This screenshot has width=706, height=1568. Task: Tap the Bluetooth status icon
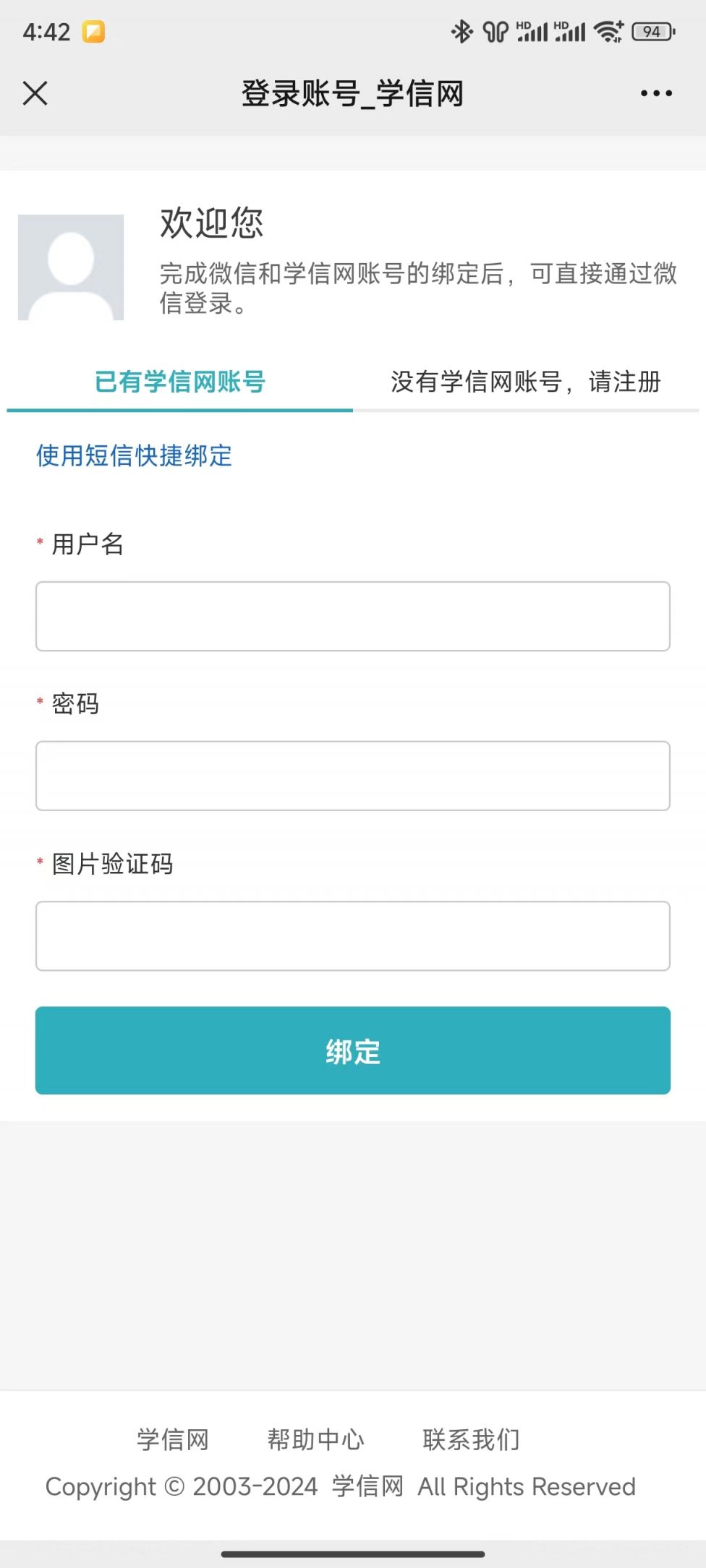click(462, 32)
